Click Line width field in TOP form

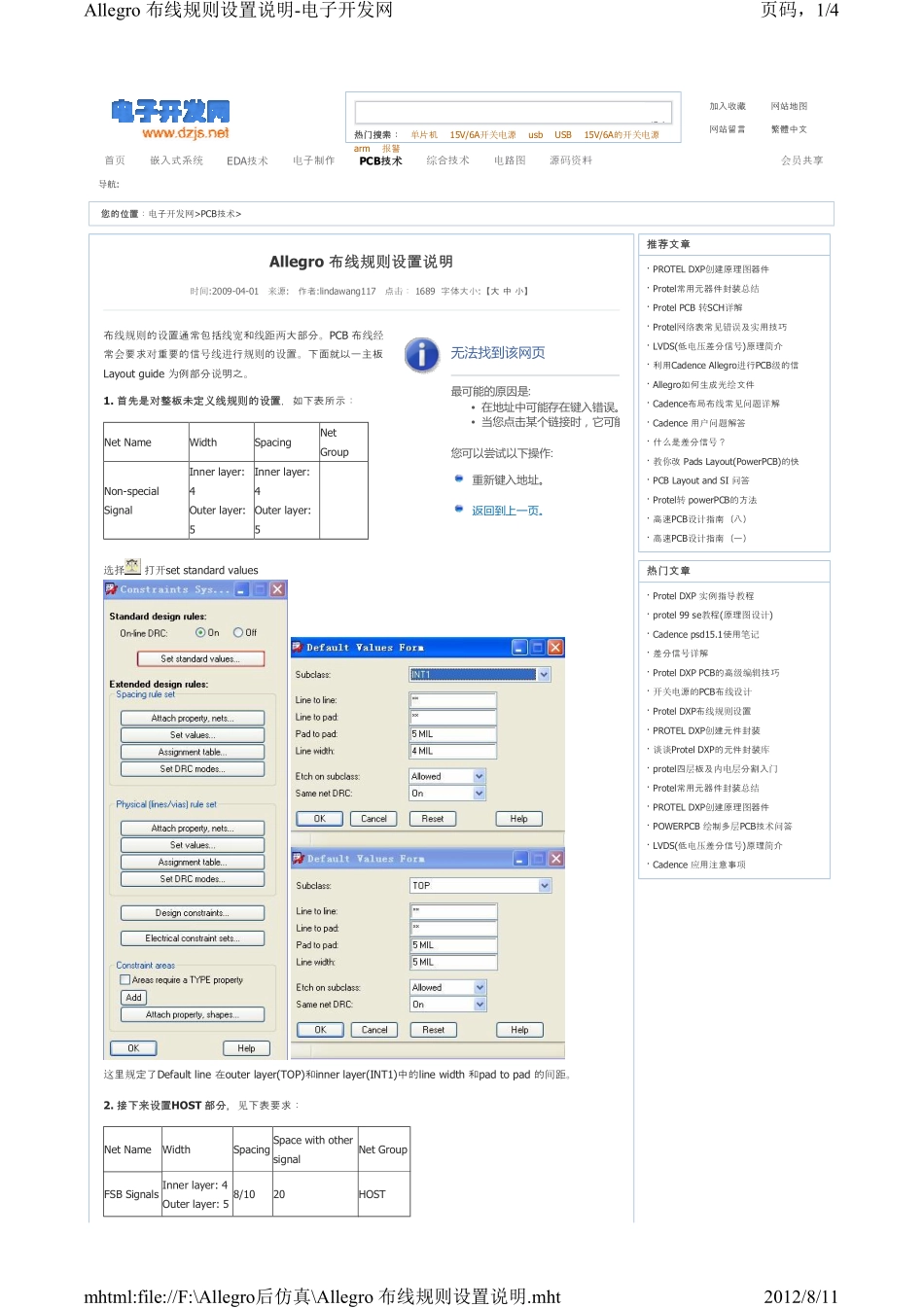pyautogui.click(x=454, y=962)
